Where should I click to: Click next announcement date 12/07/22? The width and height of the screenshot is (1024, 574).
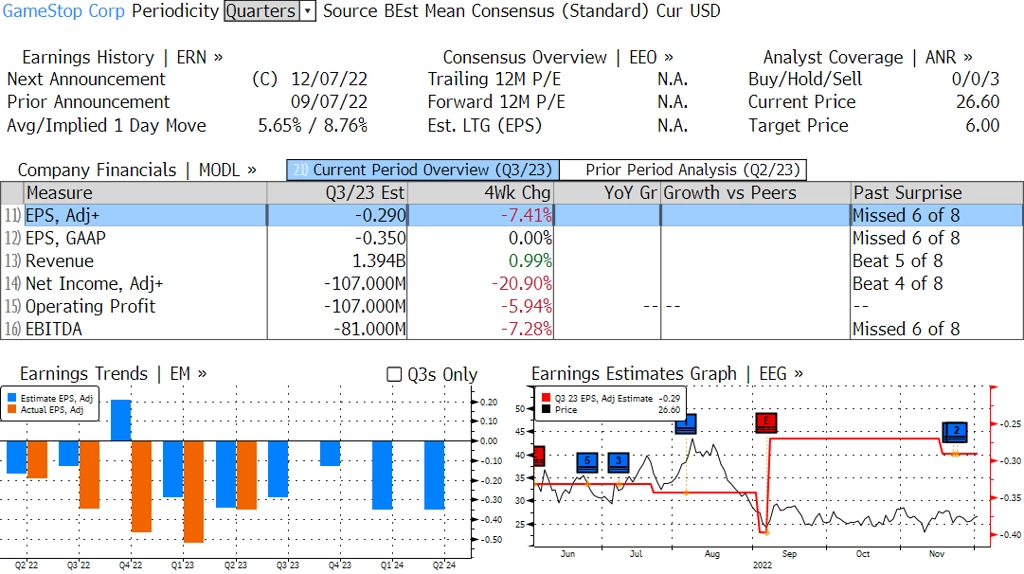(x=329, y=79)
